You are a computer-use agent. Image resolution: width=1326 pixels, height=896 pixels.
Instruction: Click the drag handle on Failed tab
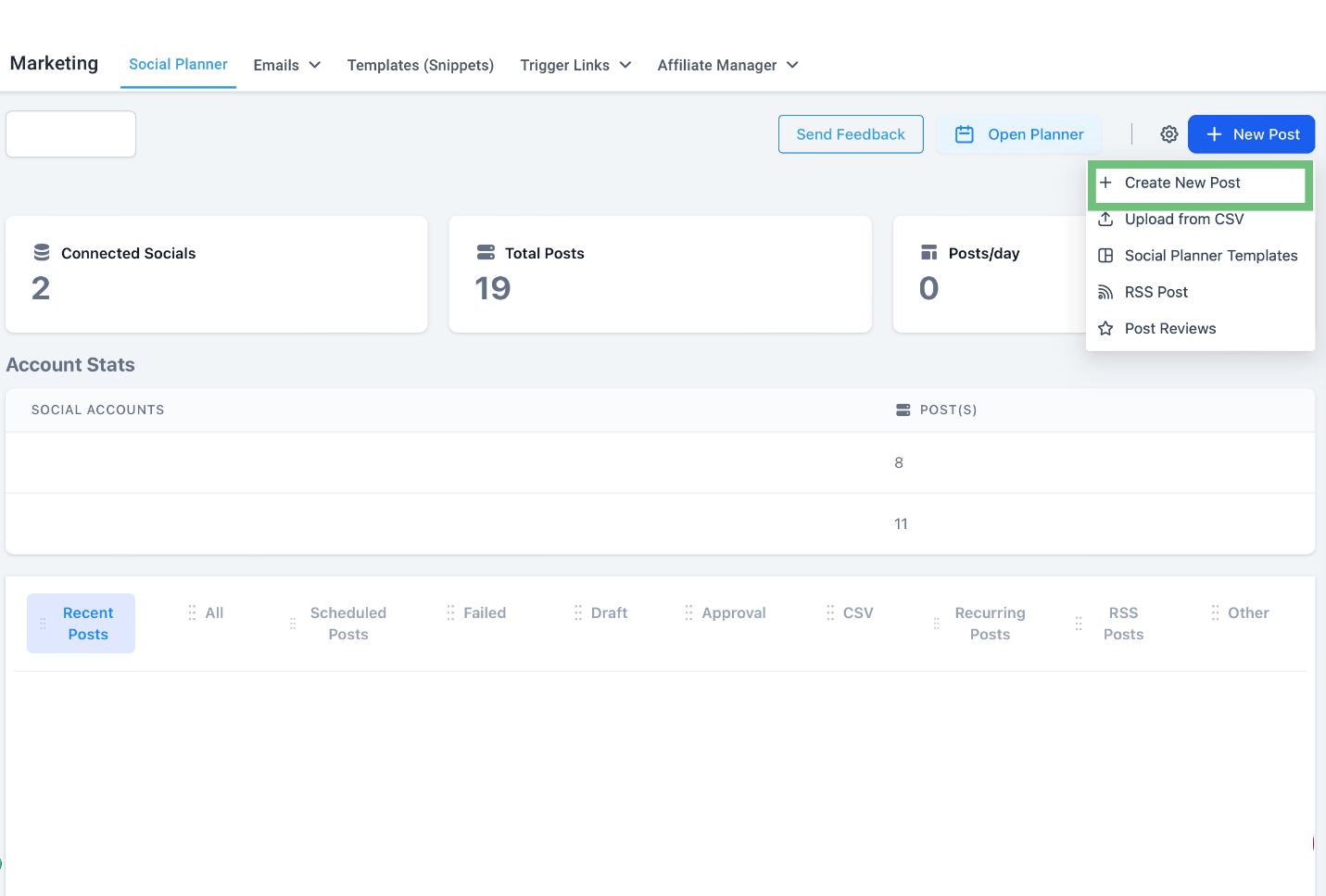[x=450, y=612]
